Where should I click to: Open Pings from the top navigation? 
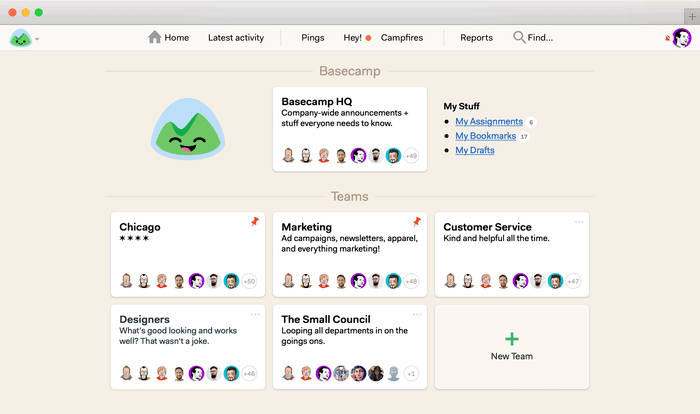tap(313, 38)
